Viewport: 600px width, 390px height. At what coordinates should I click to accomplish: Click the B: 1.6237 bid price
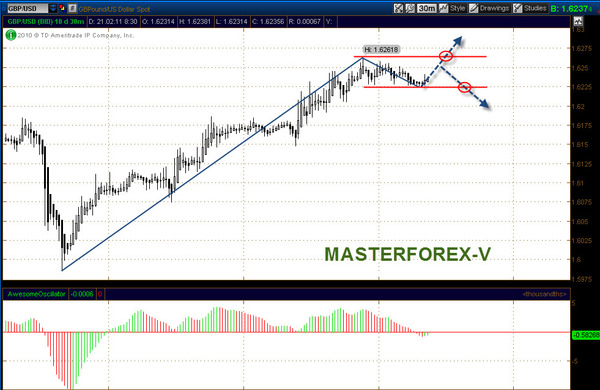(x=571, y=8)
